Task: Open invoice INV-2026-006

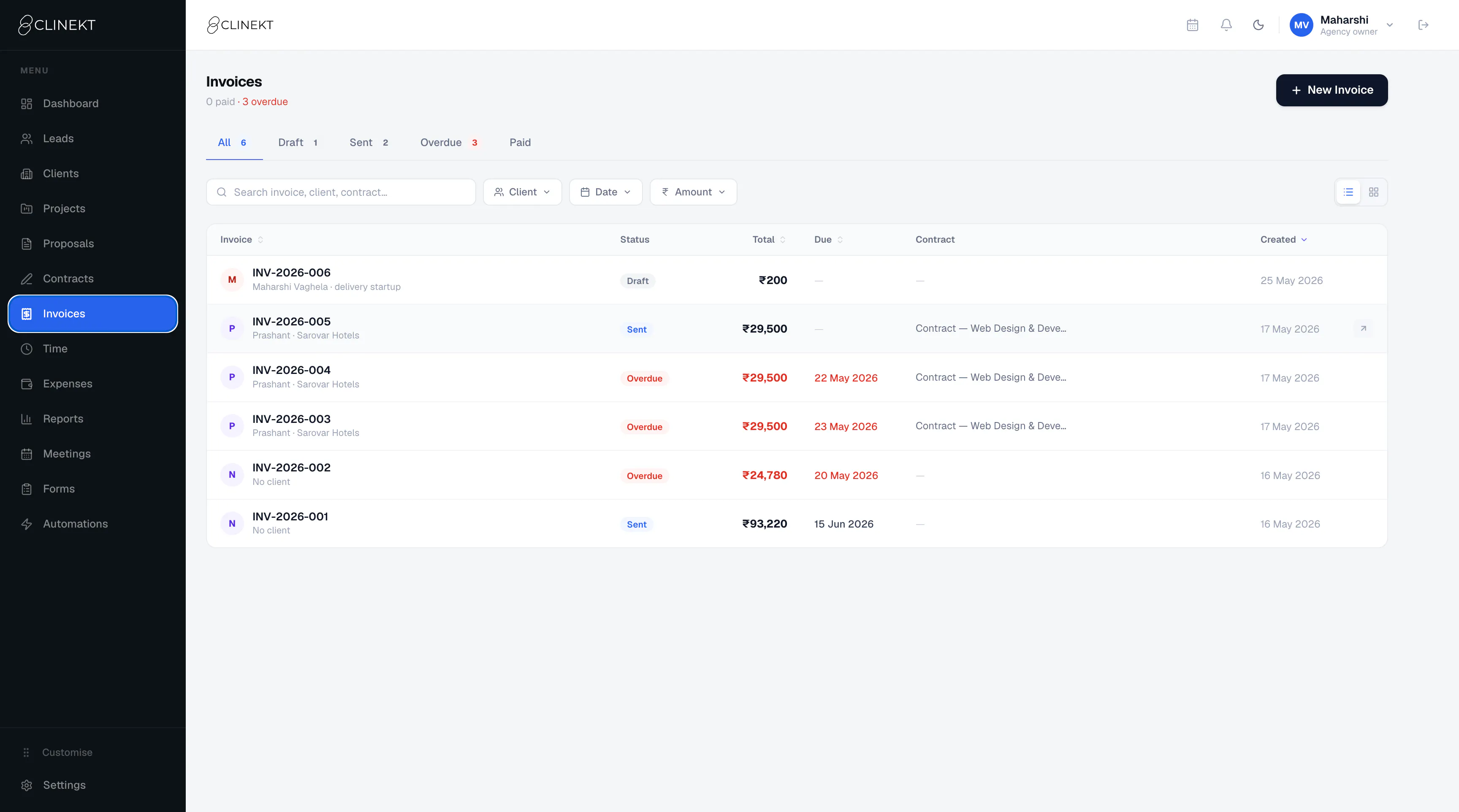Action: (x=797, y=280)
